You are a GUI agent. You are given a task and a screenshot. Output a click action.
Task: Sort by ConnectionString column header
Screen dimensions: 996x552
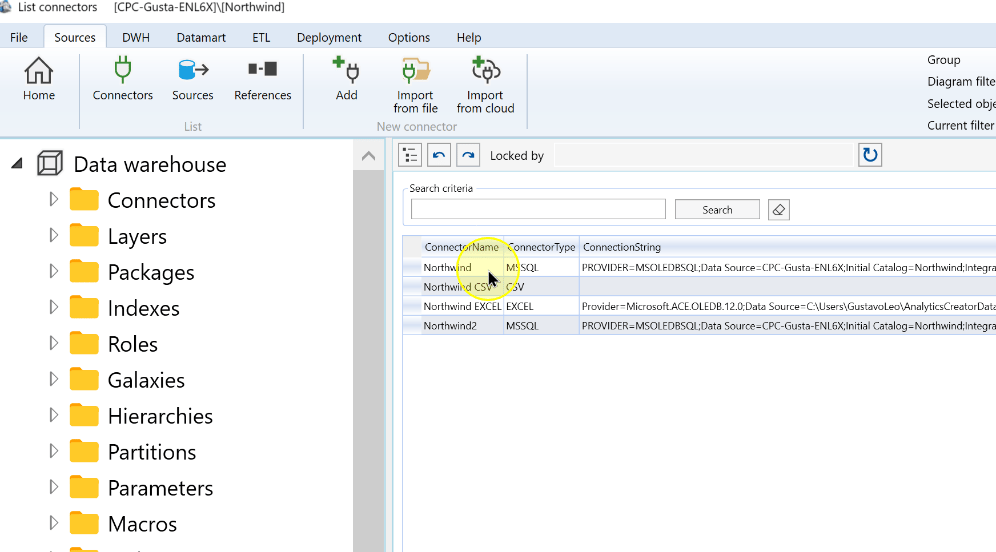[x=788, y=247]
